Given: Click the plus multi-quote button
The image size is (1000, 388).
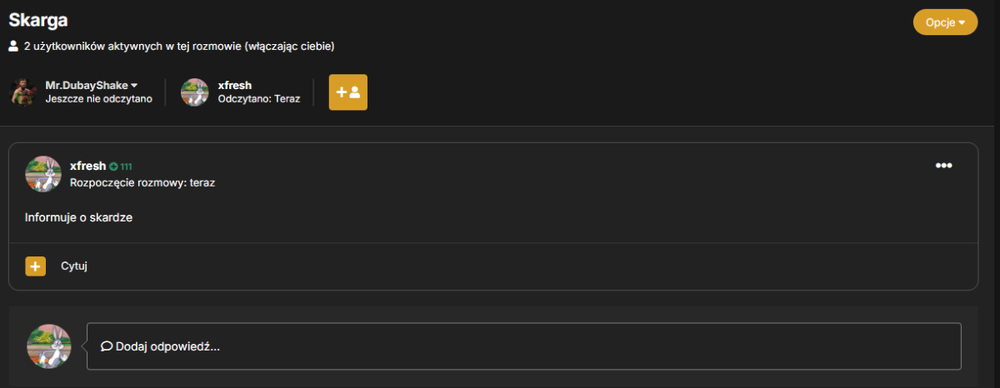Looking at the screenshot, I should (35, 266).
